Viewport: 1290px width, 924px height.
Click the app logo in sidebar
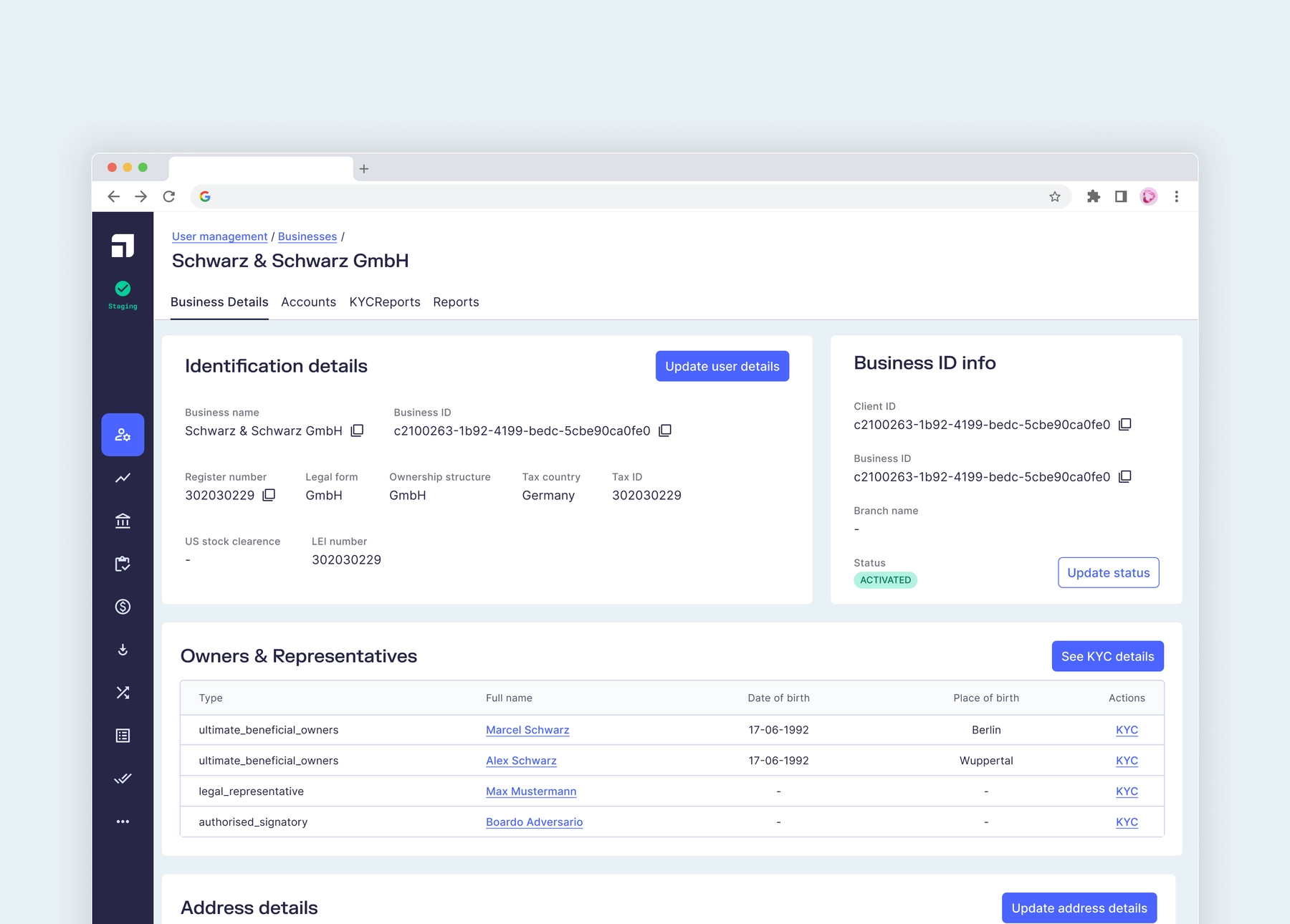[x=123, y=246]
